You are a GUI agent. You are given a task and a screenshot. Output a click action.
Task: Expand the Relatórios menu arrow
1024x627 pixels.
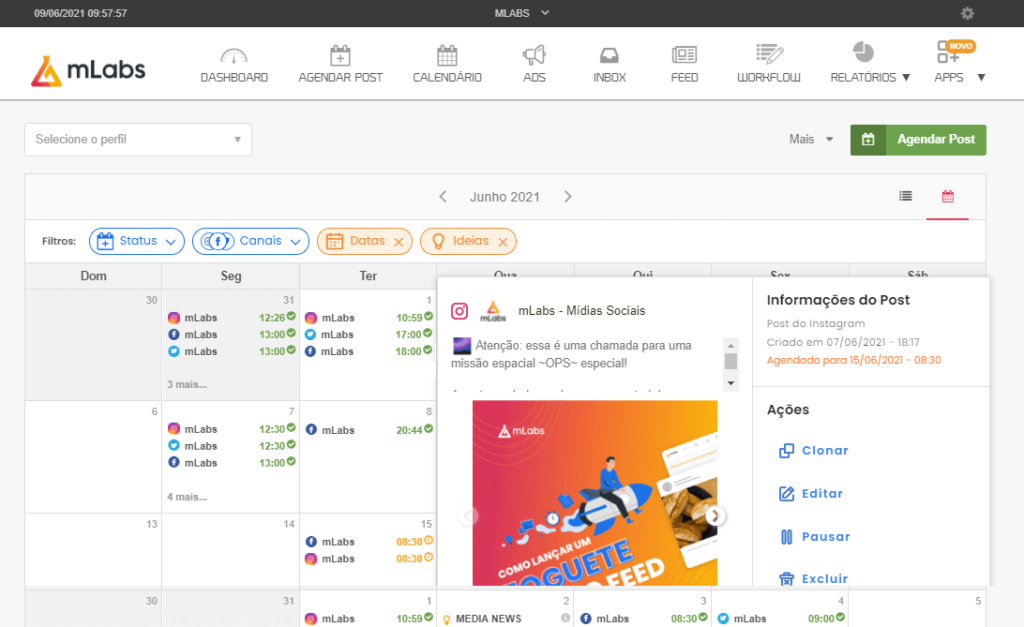906,78
